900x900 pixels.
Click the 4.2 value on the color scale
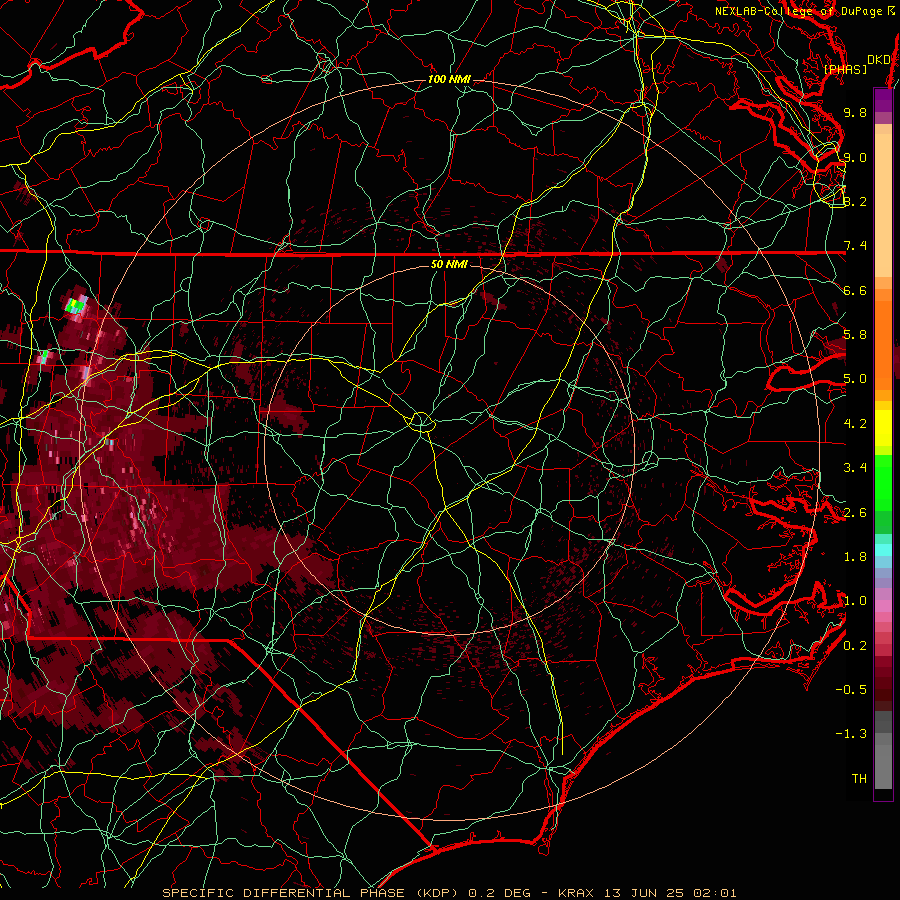point(855,424)
